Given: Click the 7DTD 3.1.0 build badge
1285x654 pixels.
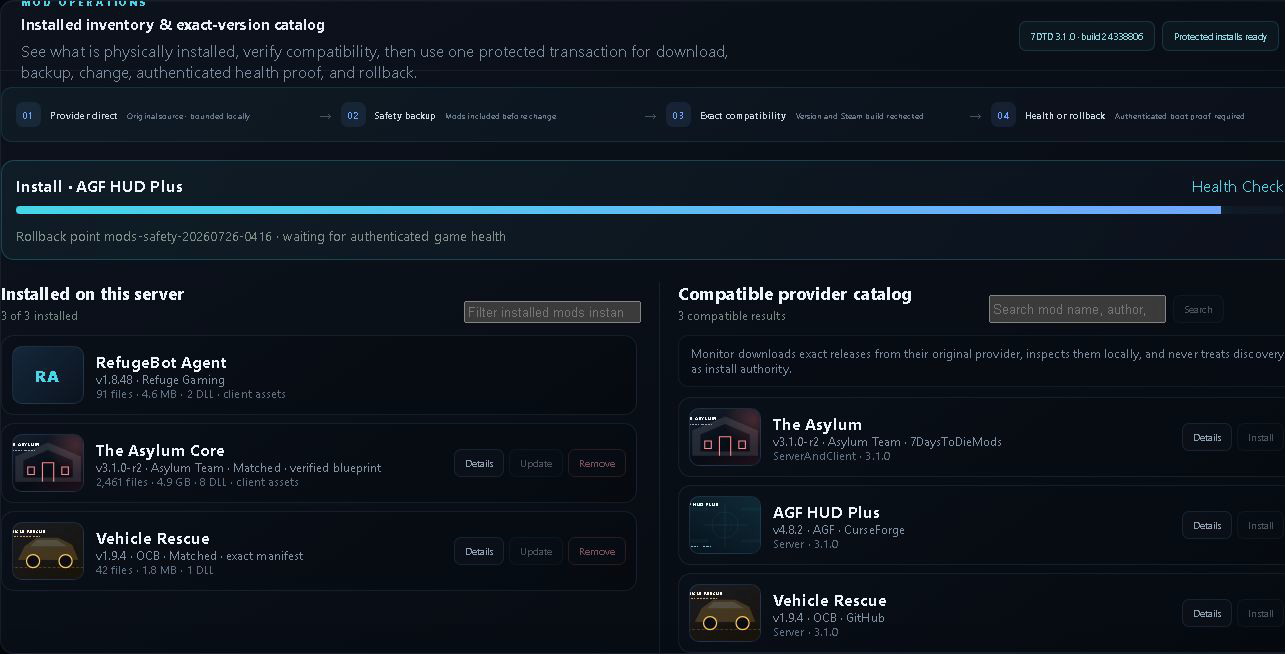Looking at the screenshot, I should (1087, 36).
